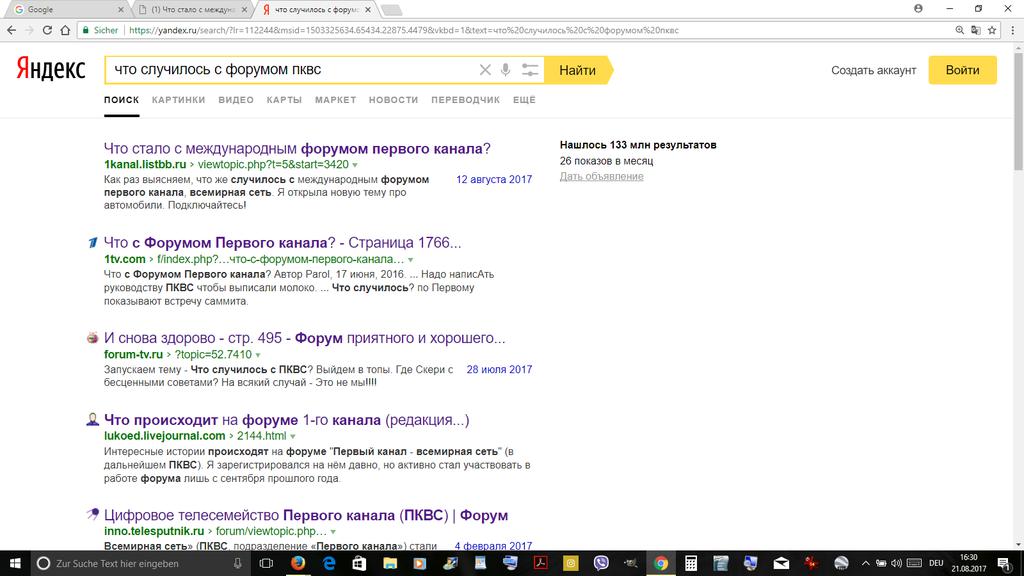
Task: Click the Дать объявление link
Action: (601, 176)
